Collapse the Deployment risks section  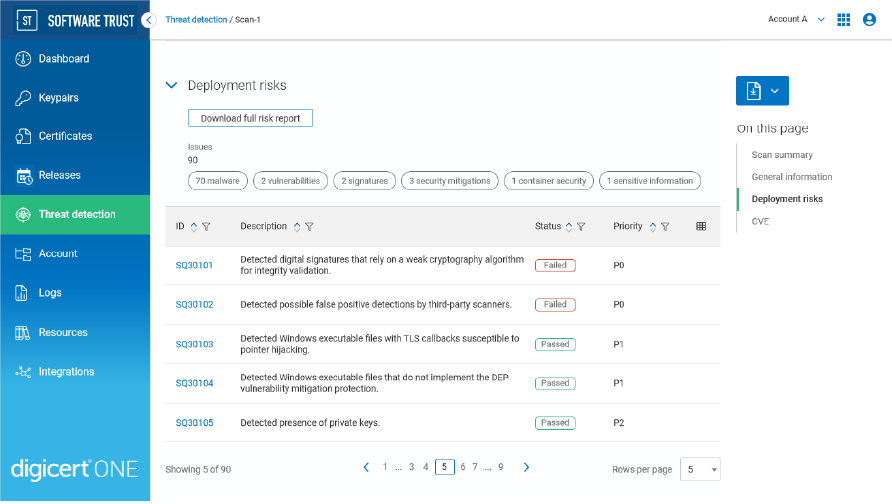coord(171,85)
